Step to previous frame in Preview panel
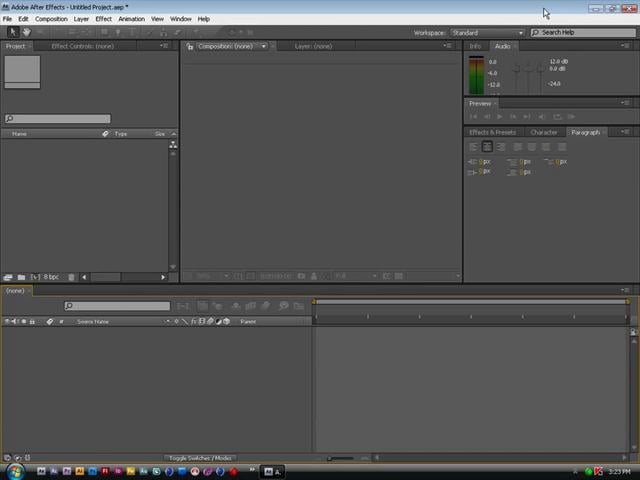 click(487, 117)
